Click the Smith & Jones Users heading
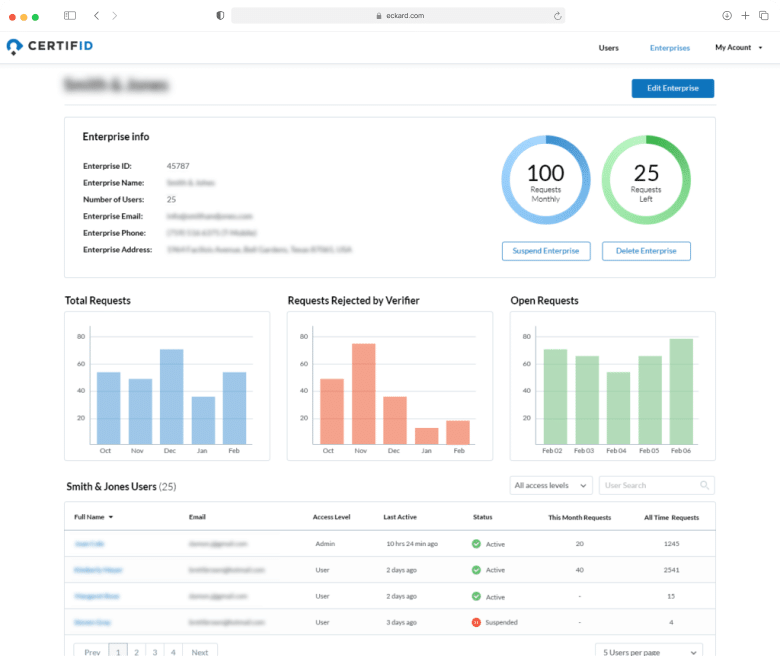The height and width of the screenshot is (656, 780). click(x=121, y=486)
